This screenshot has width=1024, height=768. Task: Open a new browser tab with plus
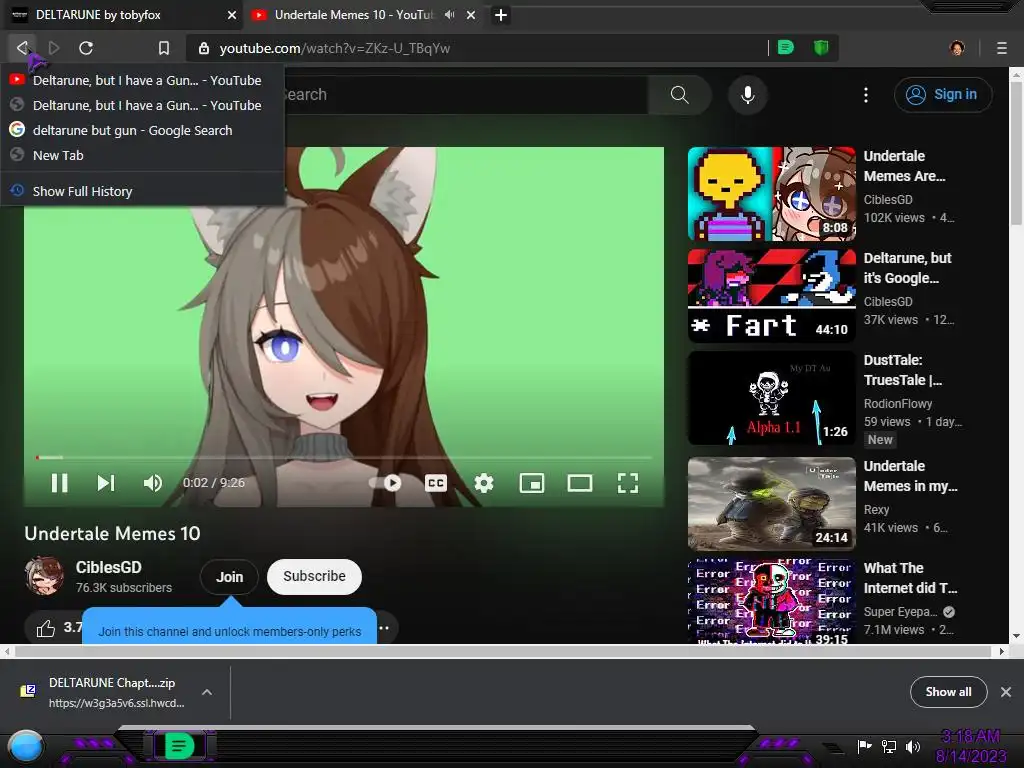[501, 14]
